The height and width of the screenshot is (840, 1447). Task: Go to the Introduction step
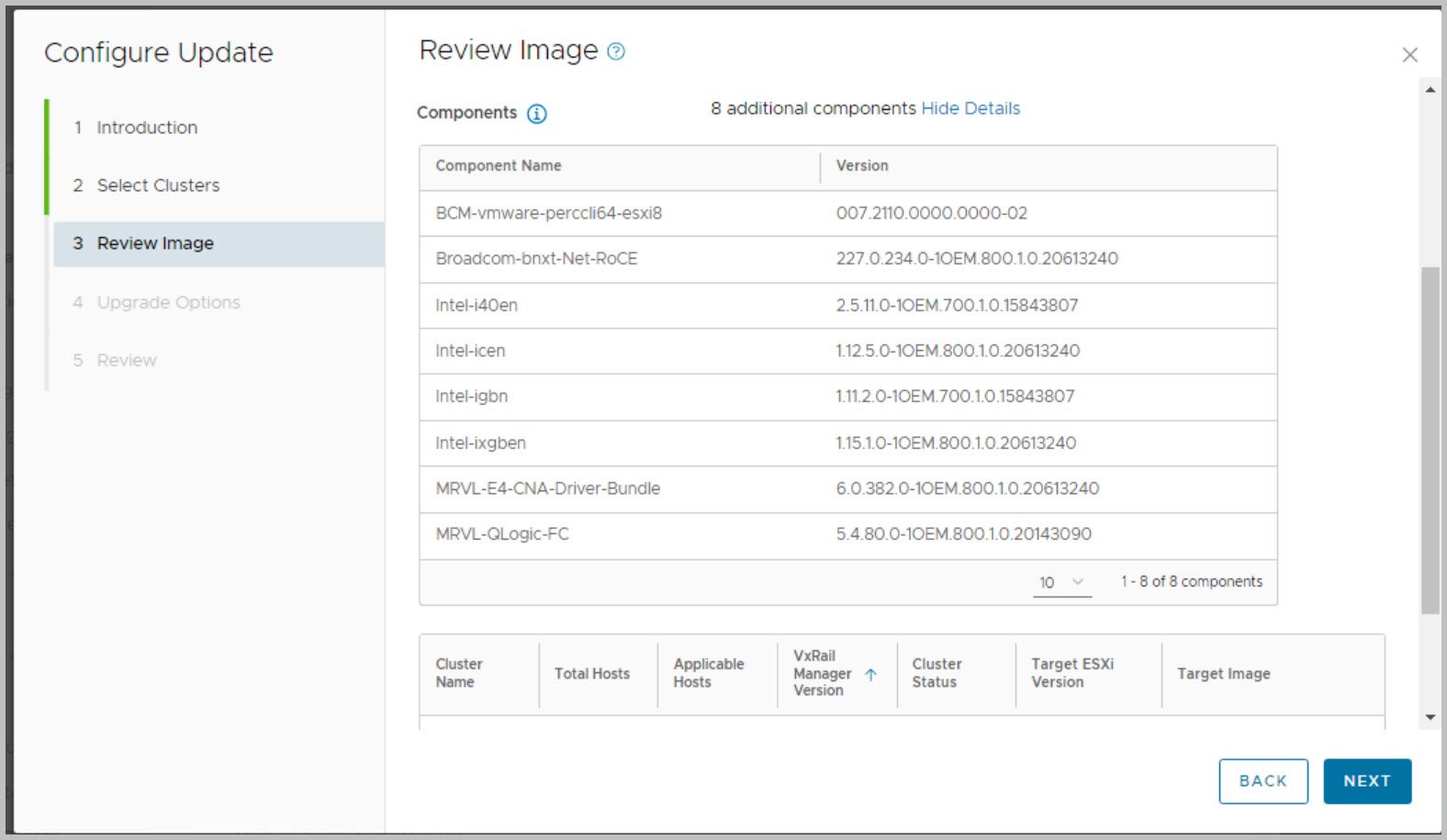coord(147,128)
